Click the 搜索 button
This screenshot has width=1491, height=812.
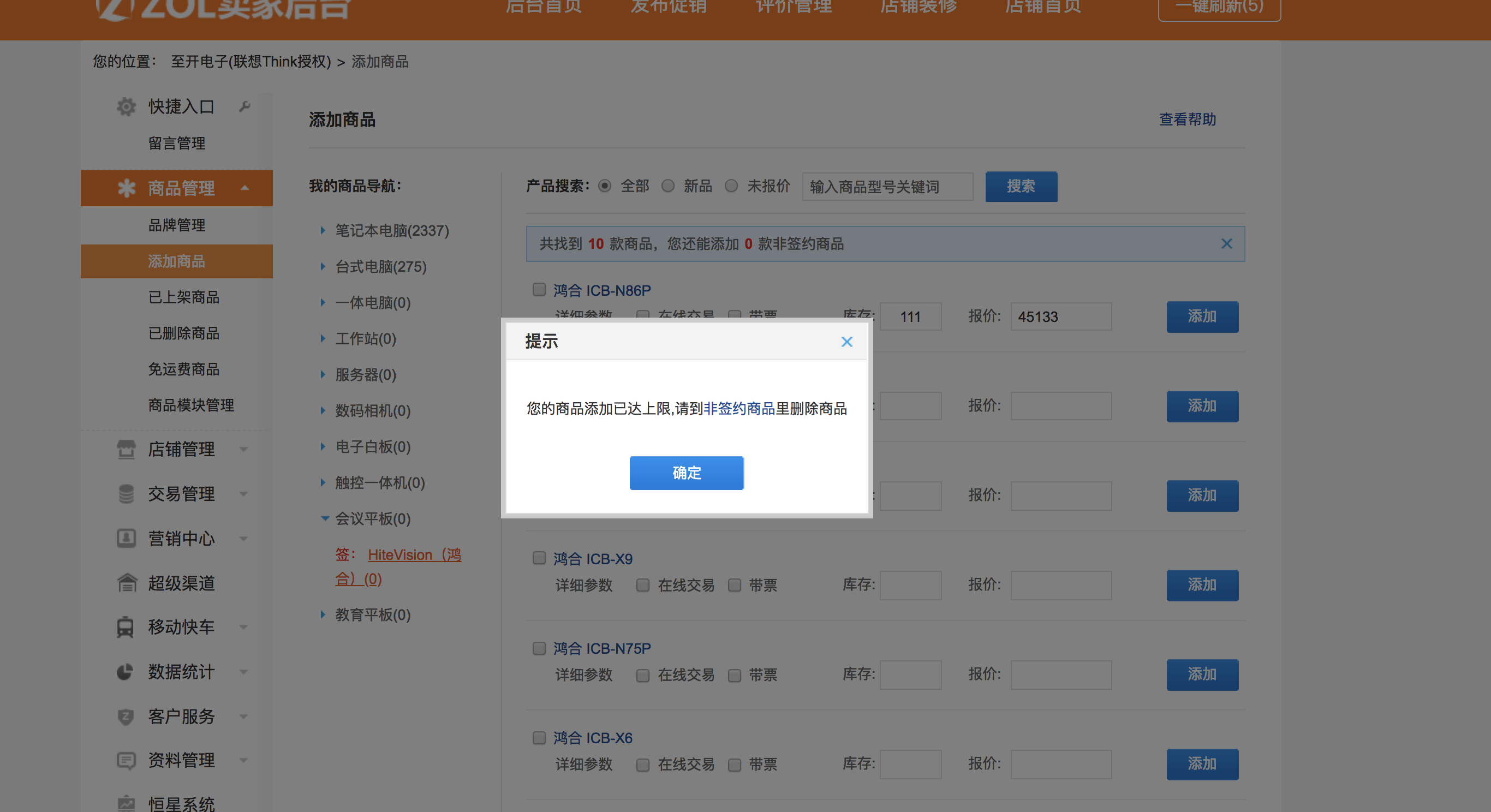click(1021, 187)
